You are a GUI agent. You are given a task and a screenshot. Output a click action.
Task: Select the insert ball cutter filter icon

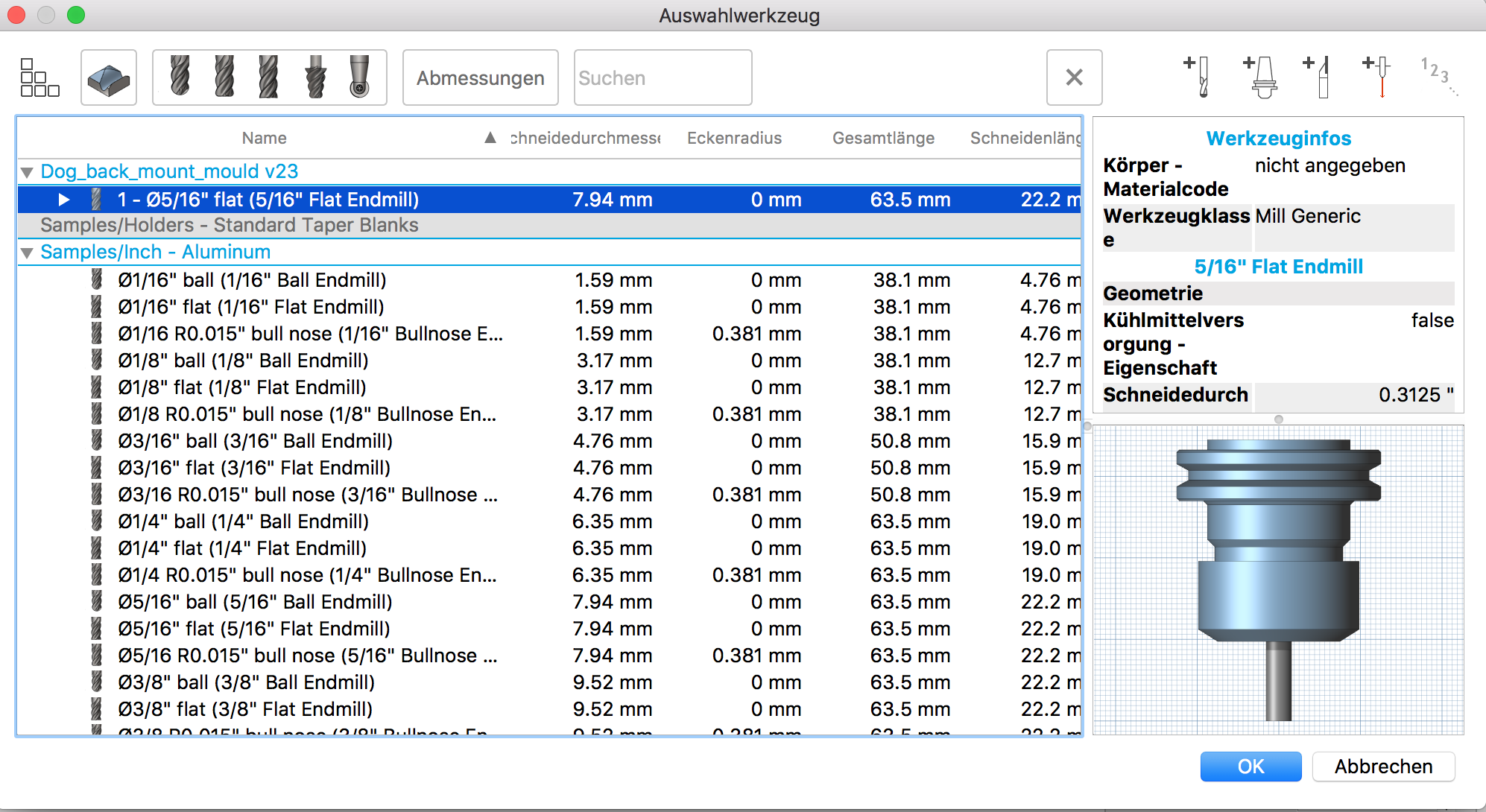pos(359,77)
